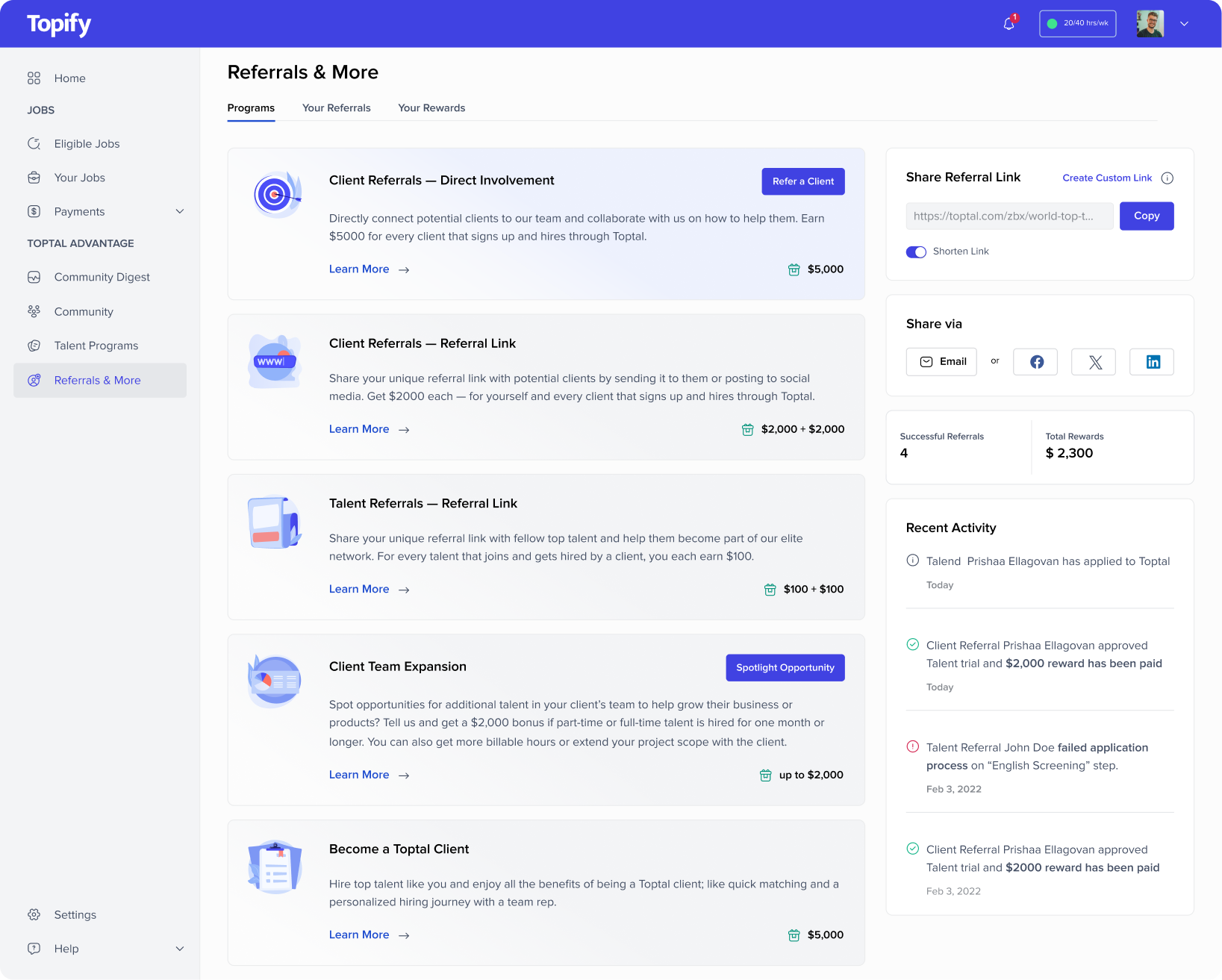1222x980 pixels.
Task: Click gift icon next to up to $2,000
Action: (x=765, y=775)
